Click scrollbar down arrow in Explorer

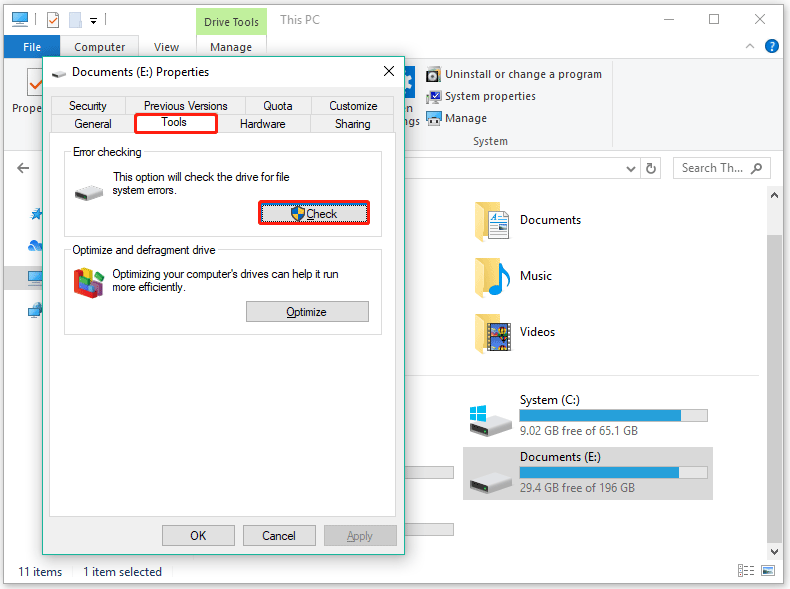click(774, 552)
